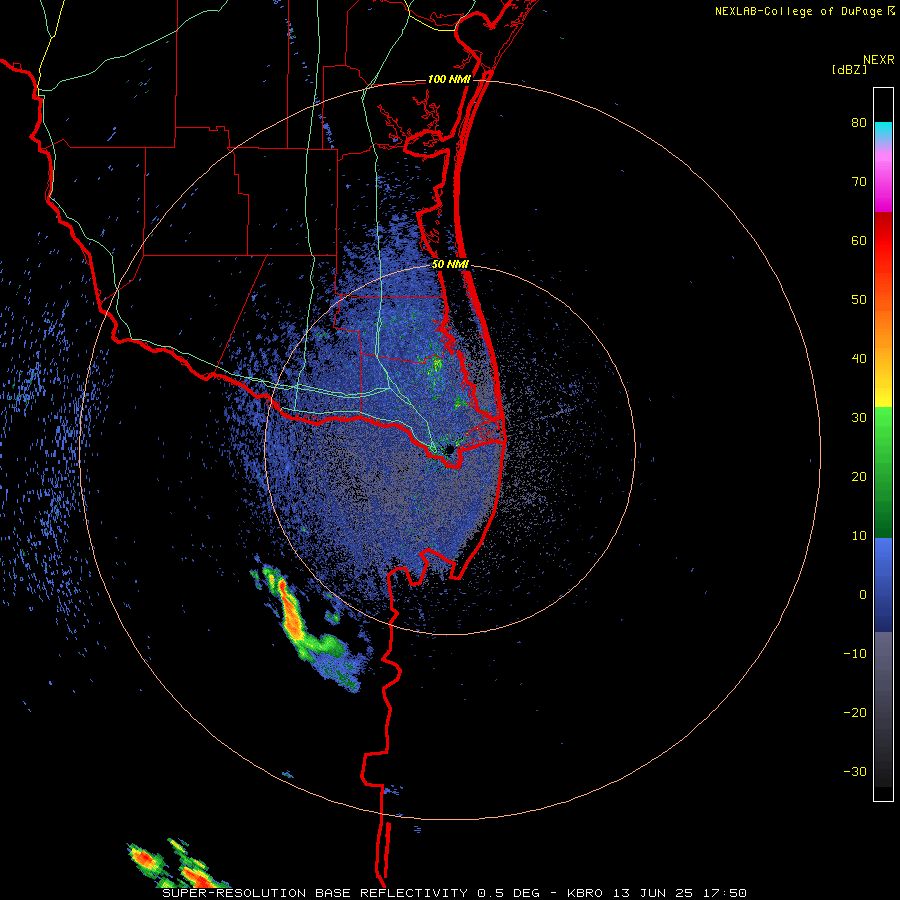The height and width of the screenshot is (900, 900).
Task: Click the 40 dBZ value on color scale
Action: click(x=859, y=359)
